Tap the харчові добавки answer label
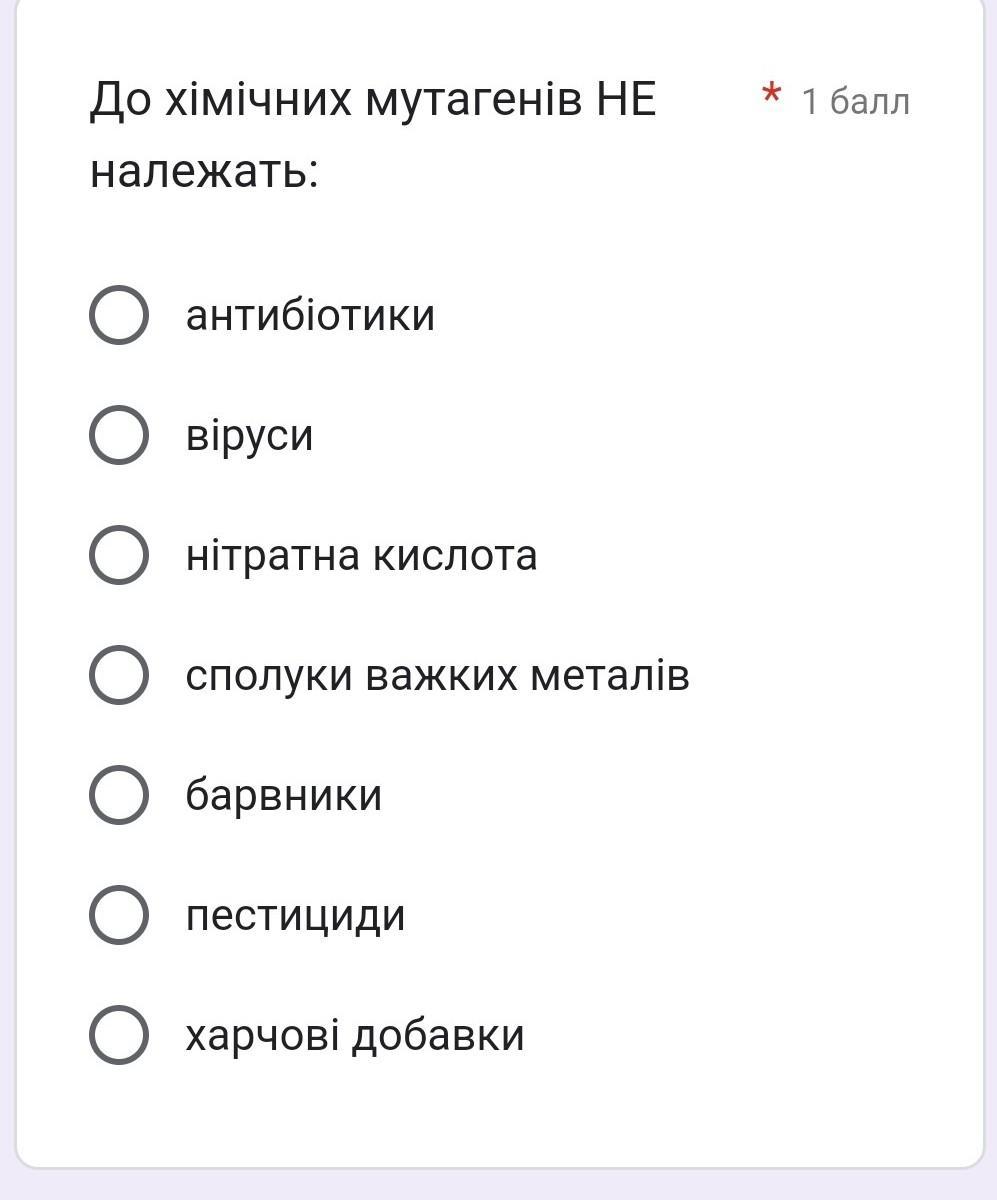The image size is (997, 1200). click(354, 1036)
